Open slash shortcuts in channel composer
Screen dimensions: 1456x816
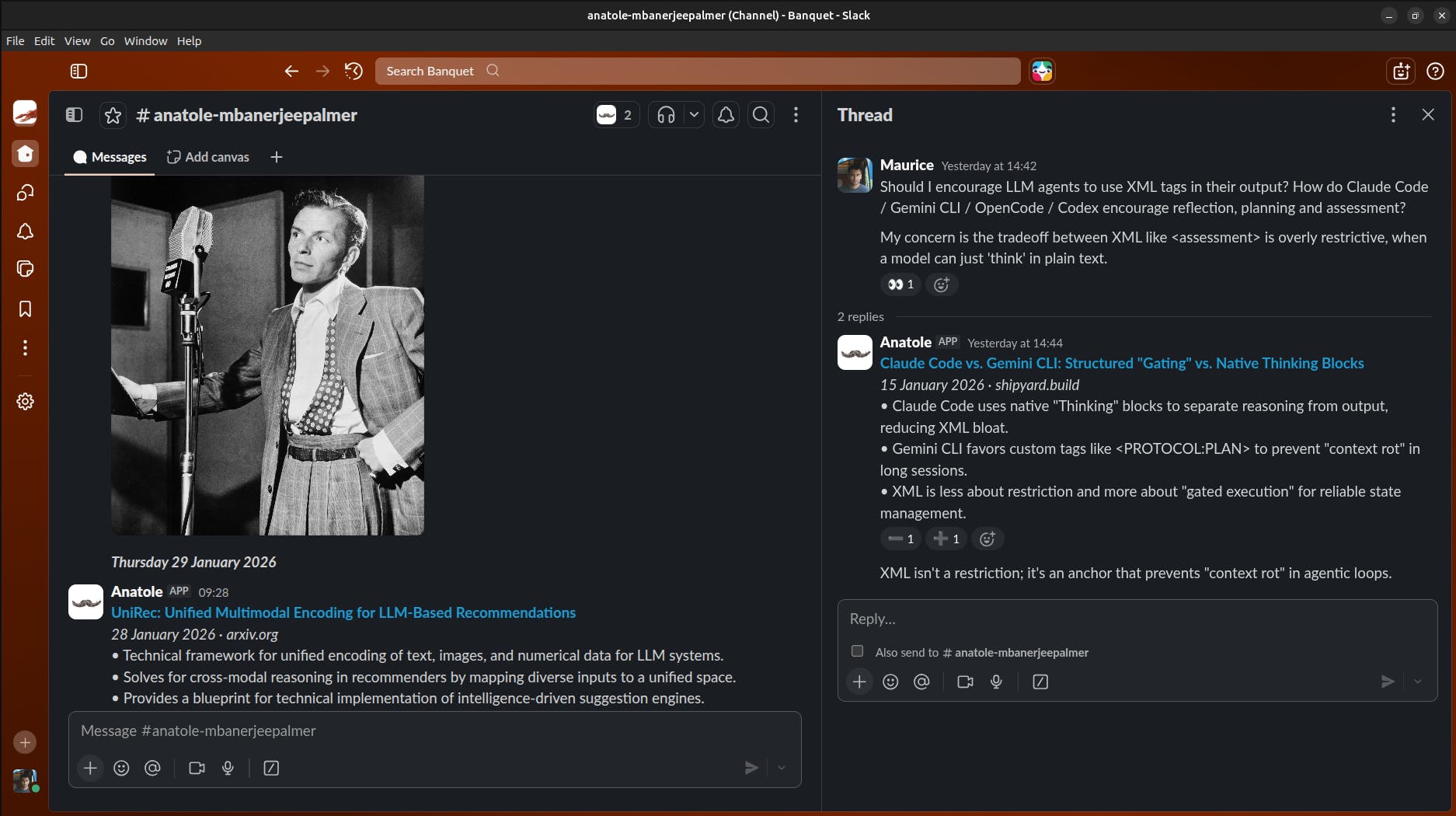click(271, 768)
